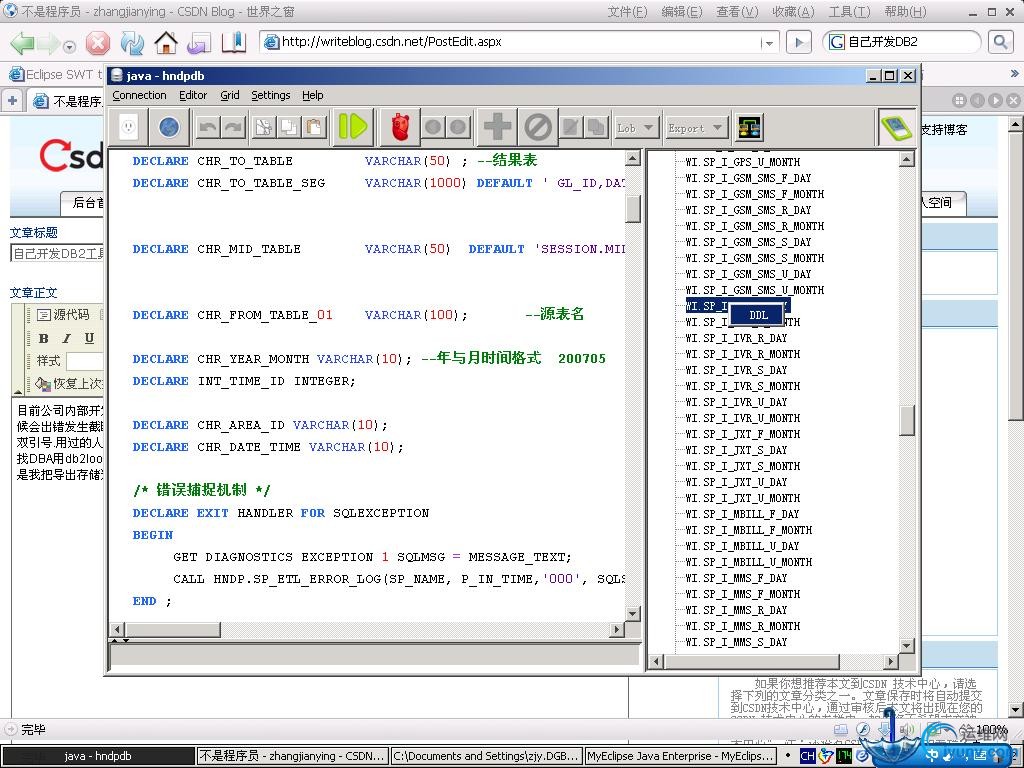Viewport: 1024px width, 768px height.
Task: Click the blue globe toolbar icon
Action: click(x=169, y=127)
